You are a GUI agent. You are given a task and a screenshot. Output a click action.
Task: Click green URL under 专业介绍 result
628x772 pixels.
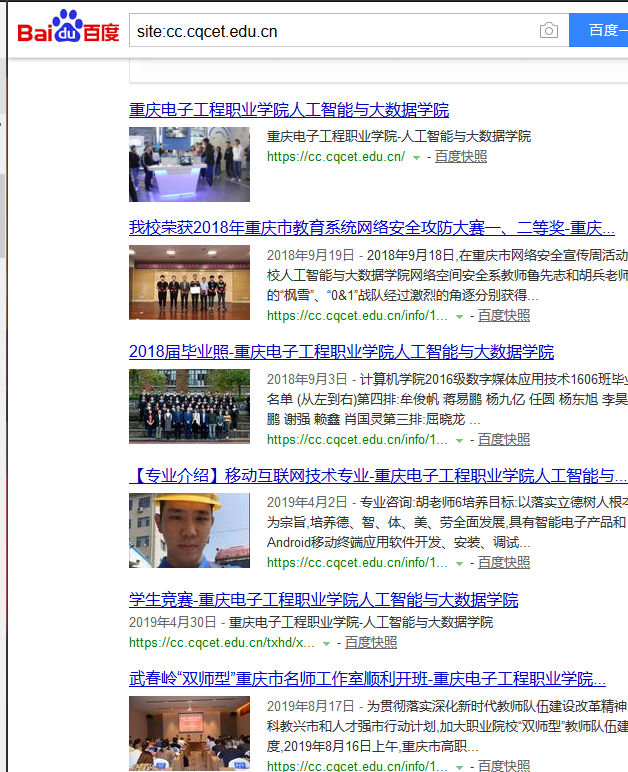(x=357, y=563)
